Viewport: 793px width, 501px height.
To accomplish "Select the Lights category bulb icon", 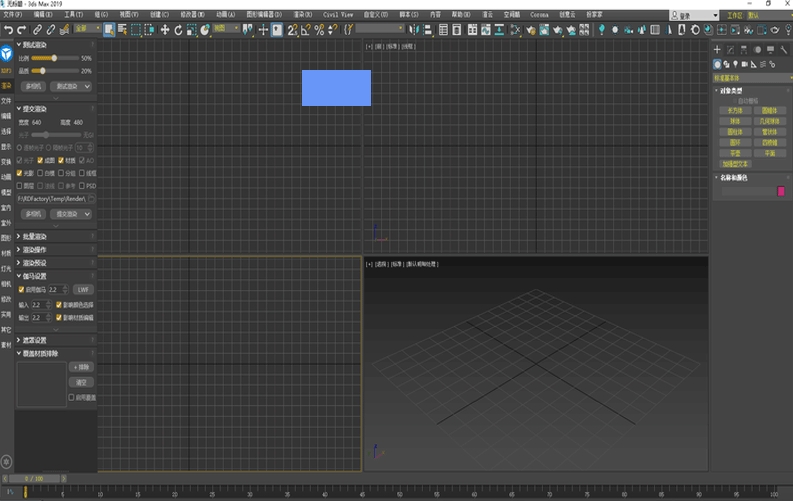I will click(736, 64).
